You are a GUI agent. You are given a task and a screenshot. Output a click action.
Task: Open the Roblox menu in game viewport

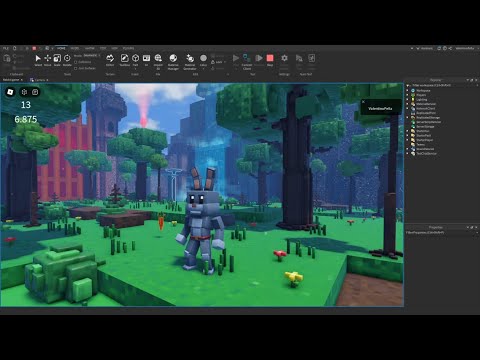10,92
